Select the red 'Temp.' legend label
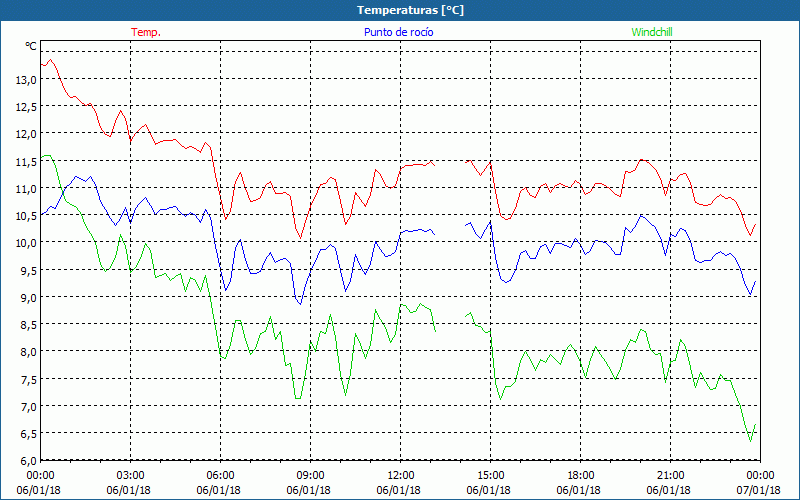Image resolution: width=800 pixels, height=500 pixels. 146,32
